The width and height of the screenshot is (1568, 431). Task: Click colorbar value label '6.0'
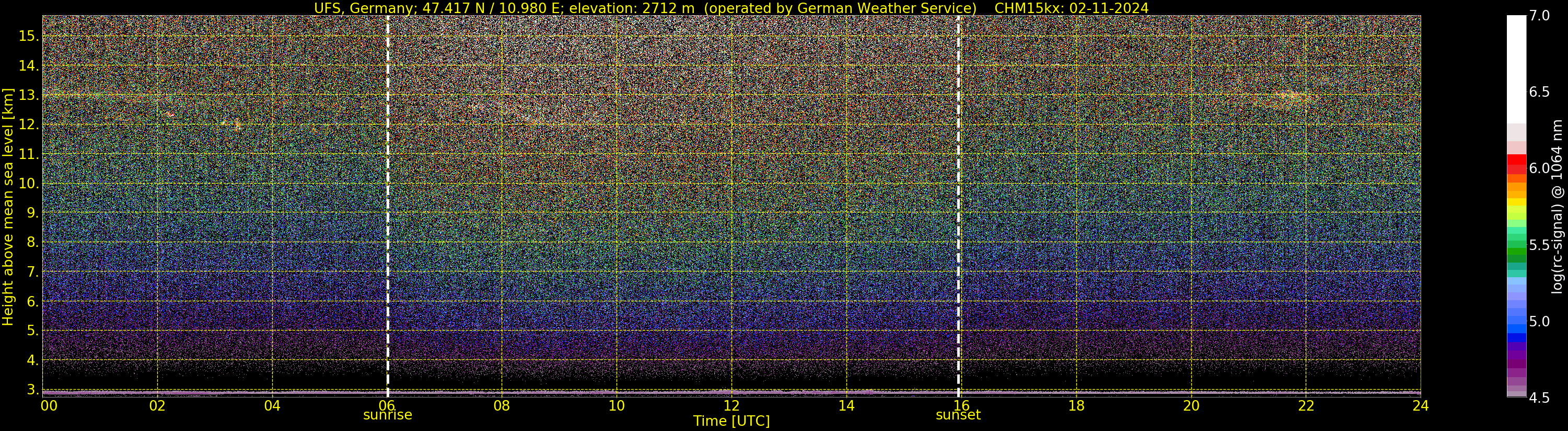pos(1539,168)
